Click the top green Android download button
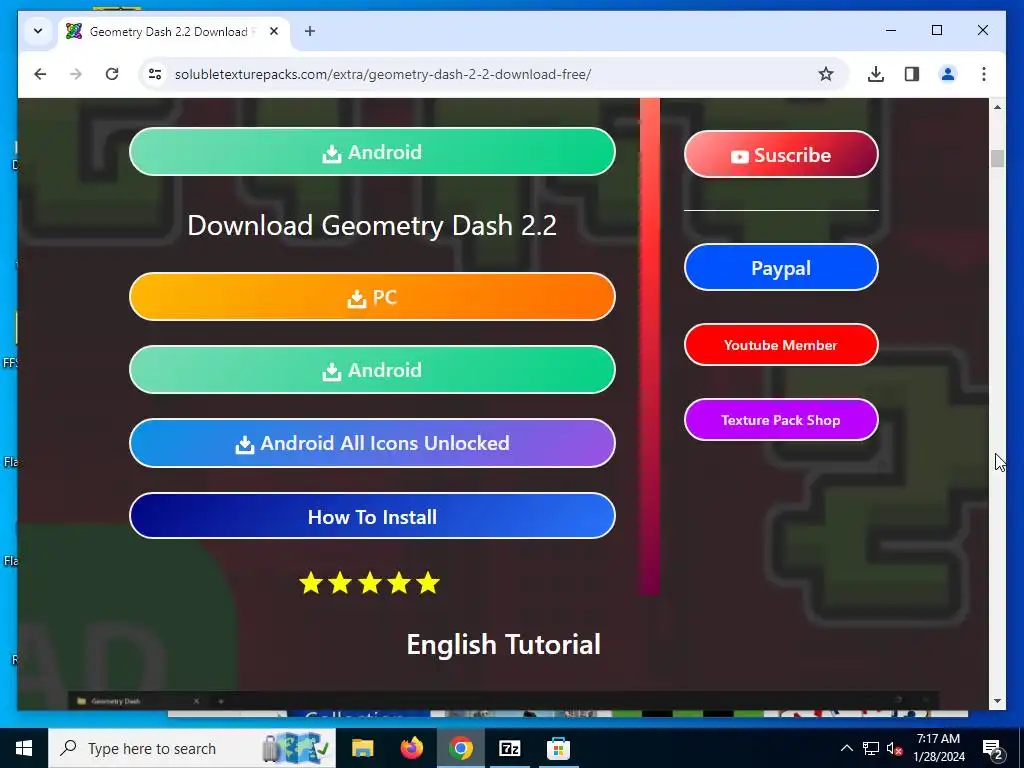1024x768 pixels. 372,152
